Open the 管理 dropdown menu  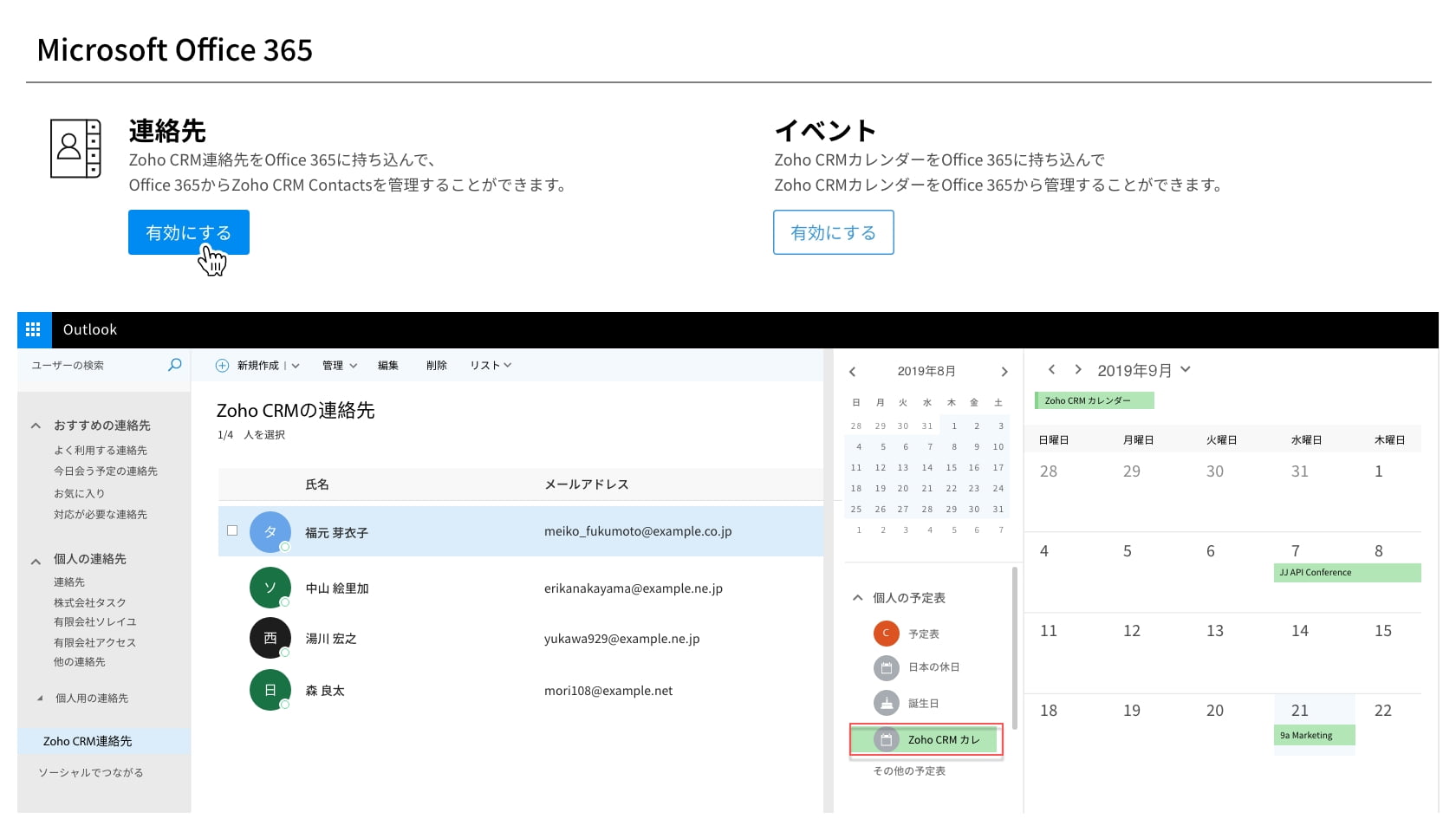[339, 366]
